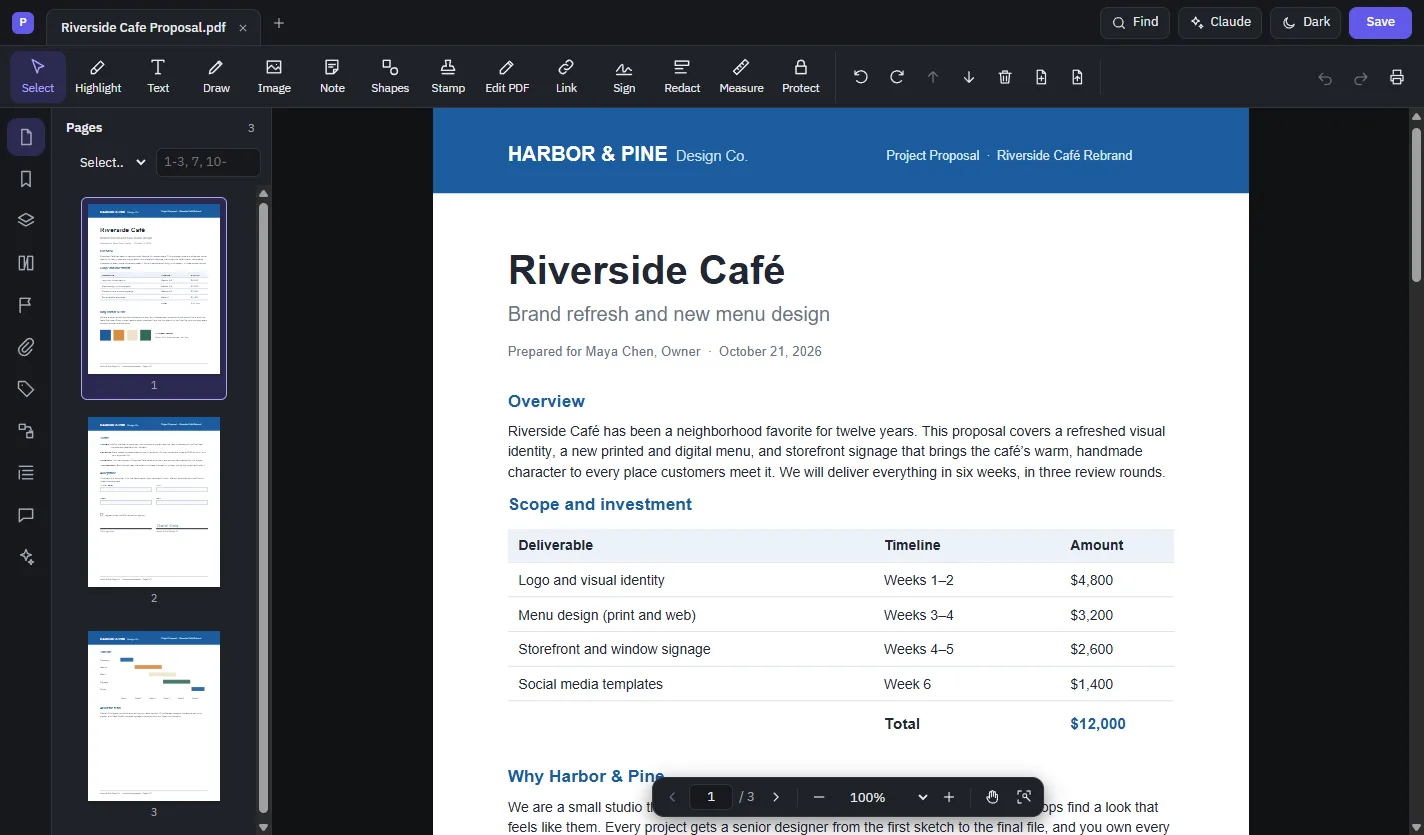Open the Tags sidebar panel
Image resolution: width=1424 pixels, height=835 pixels.
pos(26,389)
